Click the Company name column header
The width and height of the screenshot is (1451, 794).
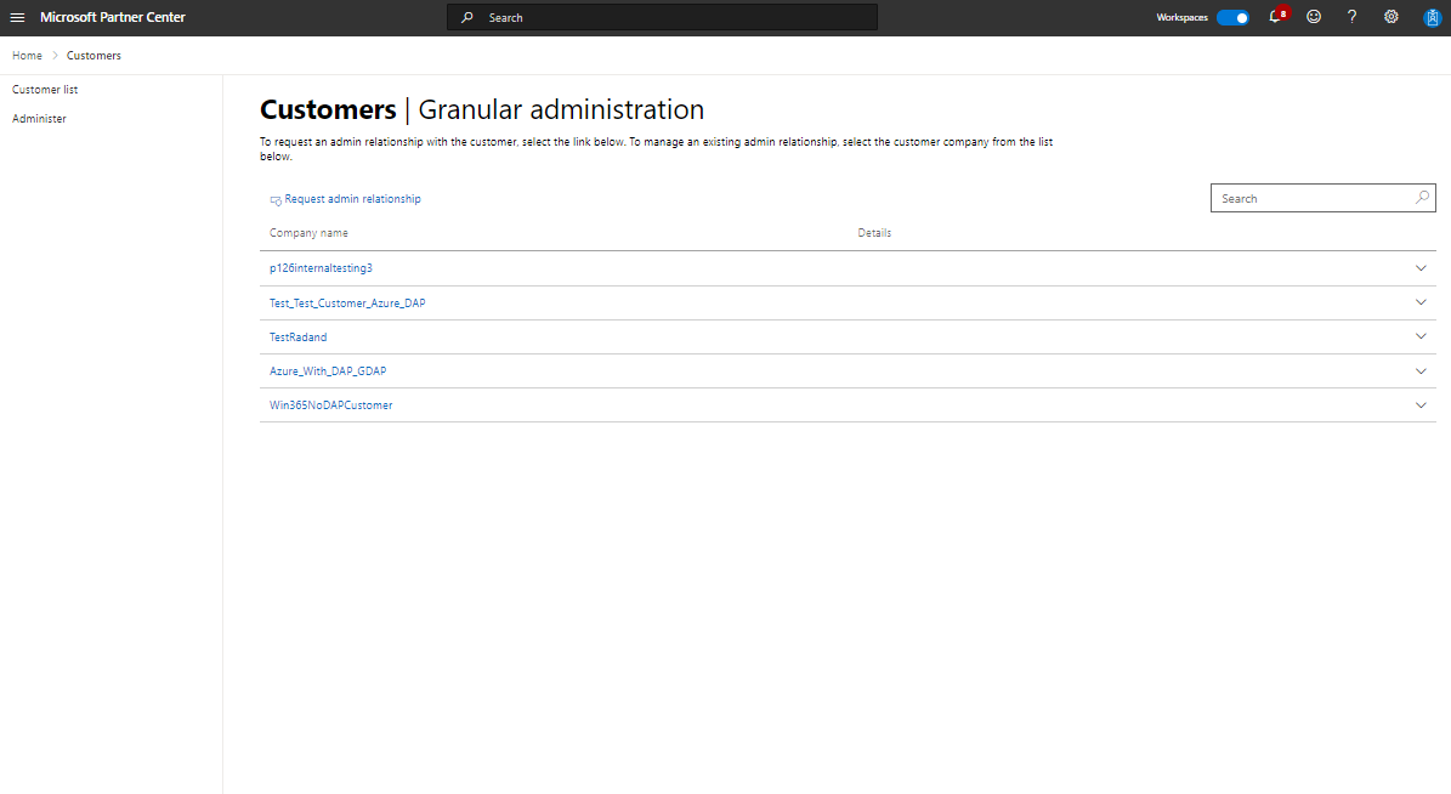pyautogui.click(x=309, y=233)
